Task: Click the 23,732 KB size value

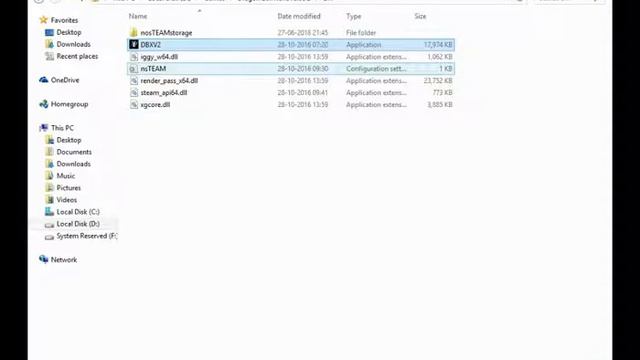Action: point(438,81)
